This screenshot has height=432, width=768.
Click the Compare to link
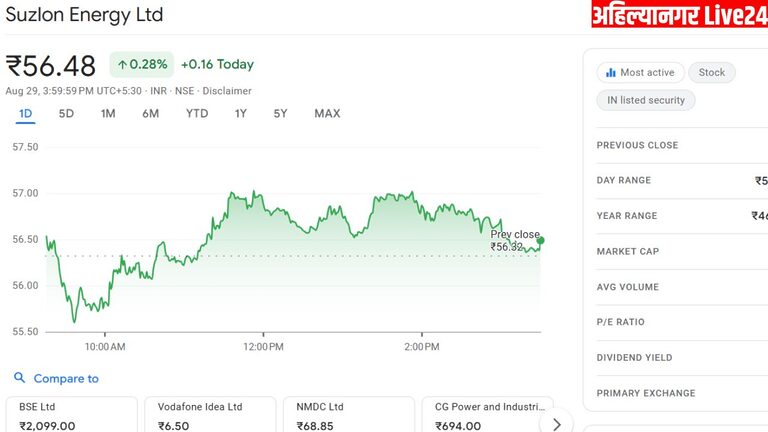(x=66, y=379)
